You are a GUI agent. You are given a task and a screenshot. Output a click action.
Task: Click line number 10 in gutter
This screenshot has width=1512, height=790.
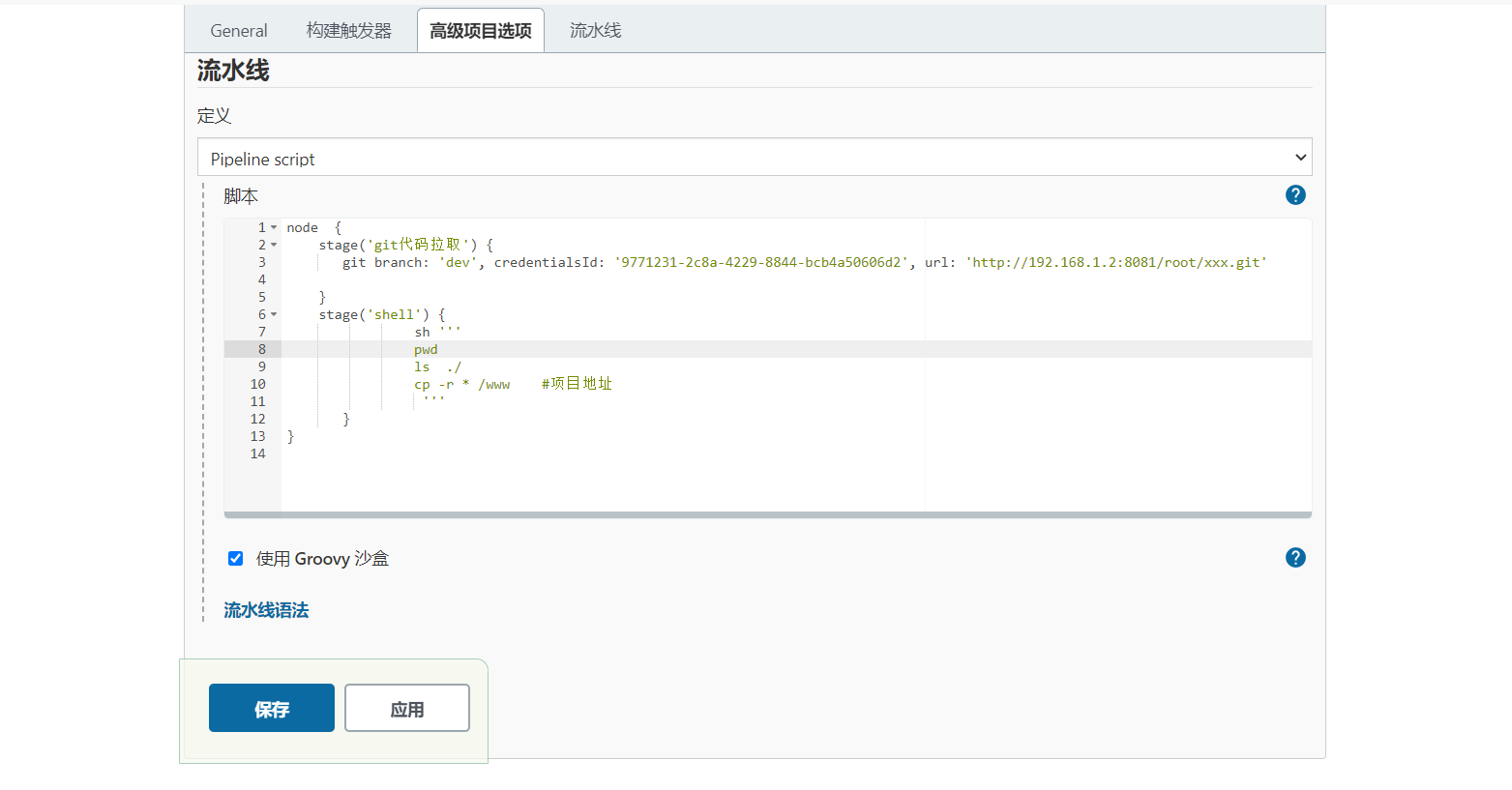click(257, 384)
